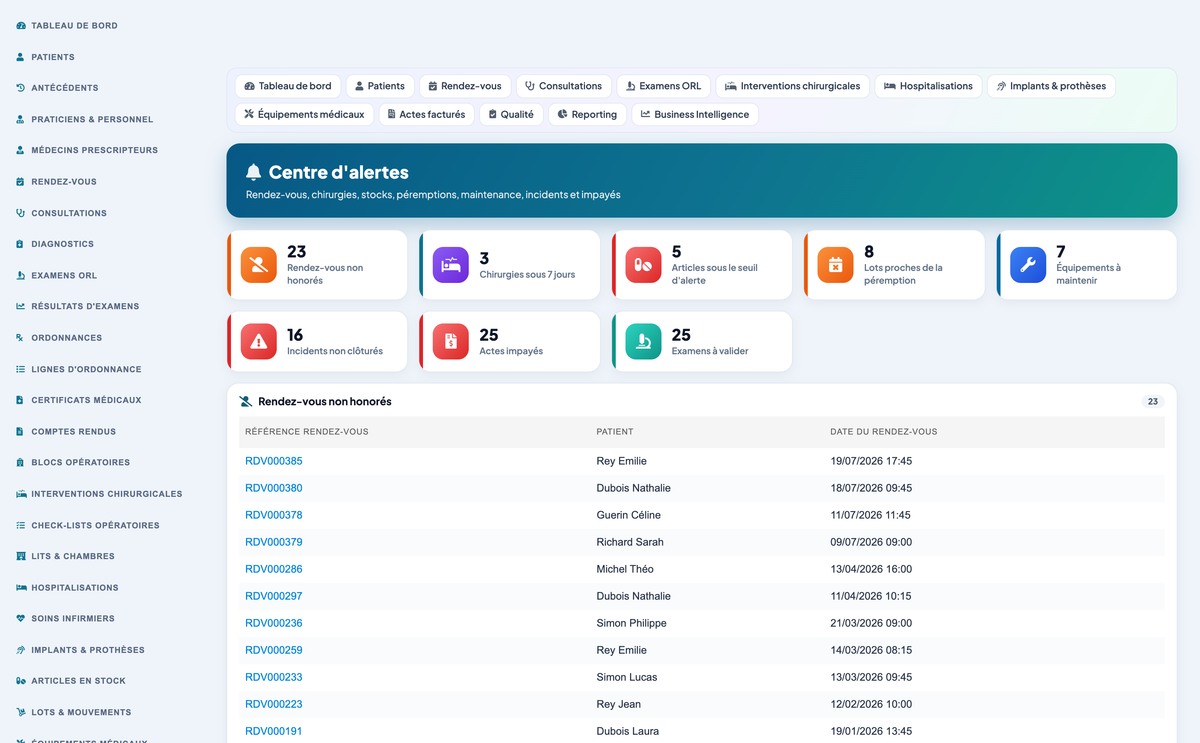
Task: Open Interventions chirurgicales in the sidebar
Action: click(x=106, y=494)
